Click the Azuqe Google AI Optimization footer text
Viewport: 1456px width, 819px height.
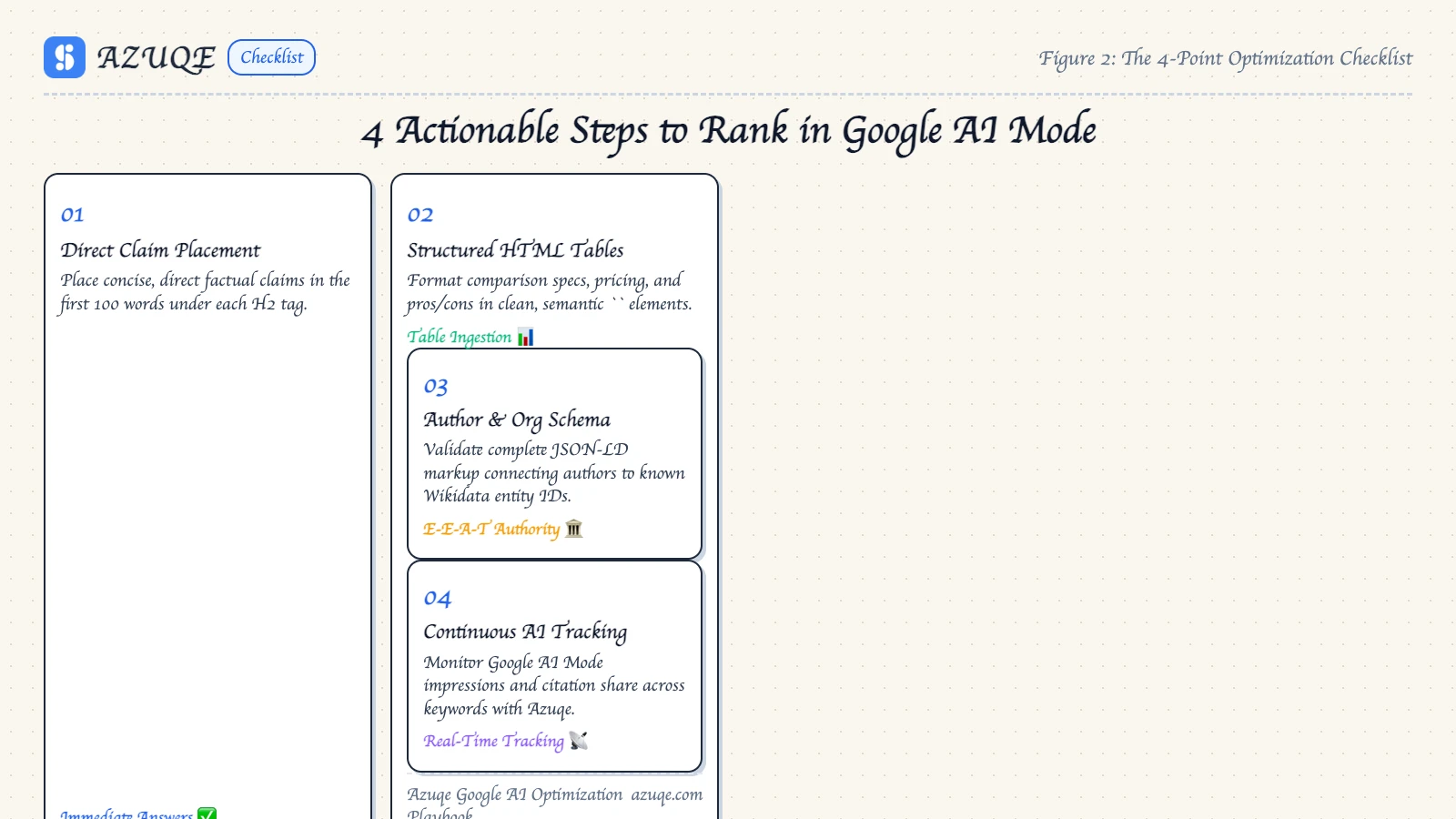515,802
